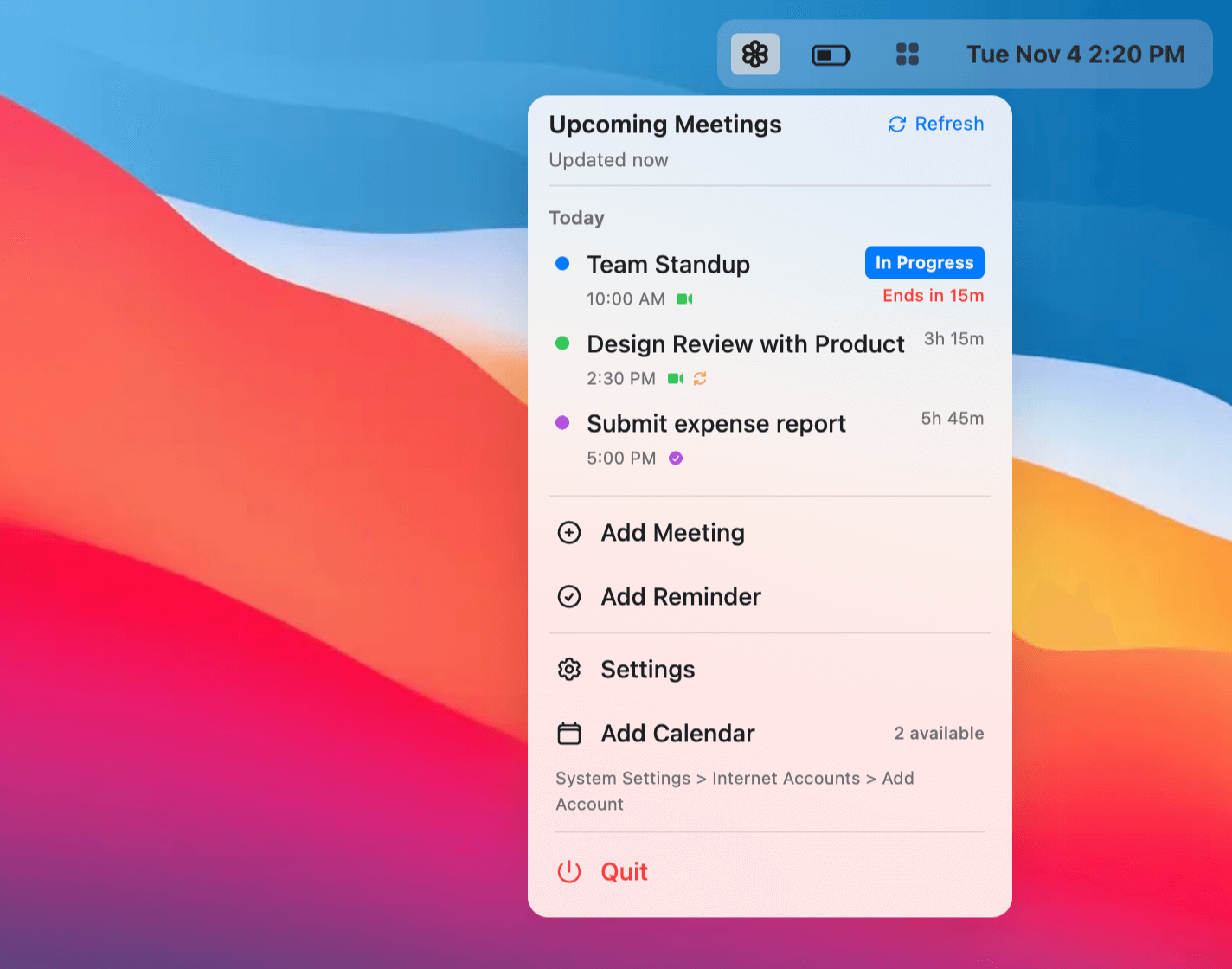Click the red power icon beside Quit
The height and width of the screenshot is (969, 1232).
tap(569, 872)
